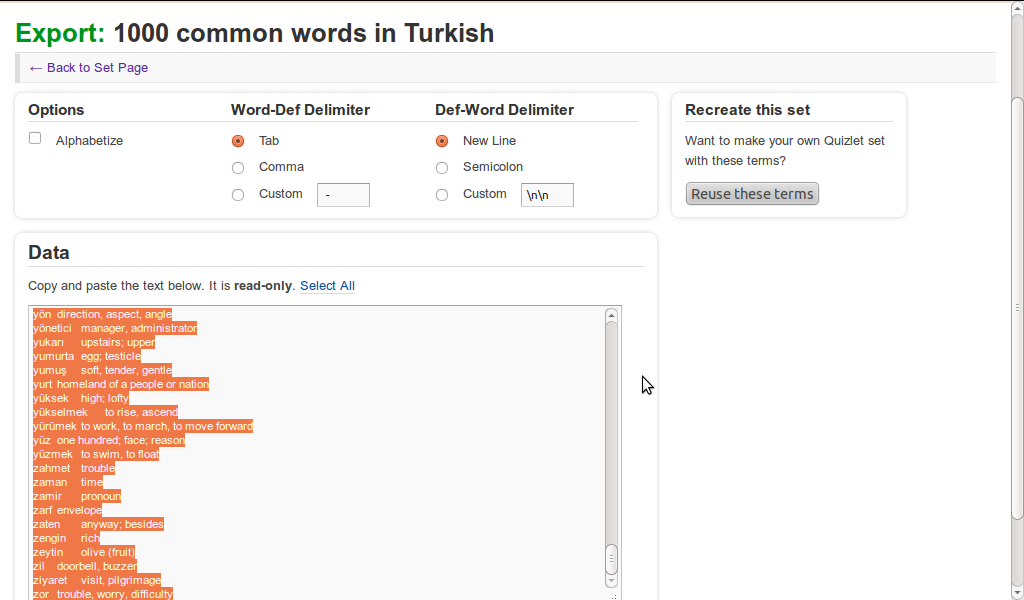This screenshot has height=600, width=1024.
Task: Click the custom Word-Def delimiter text field
Action: click(x=343, y=194)
